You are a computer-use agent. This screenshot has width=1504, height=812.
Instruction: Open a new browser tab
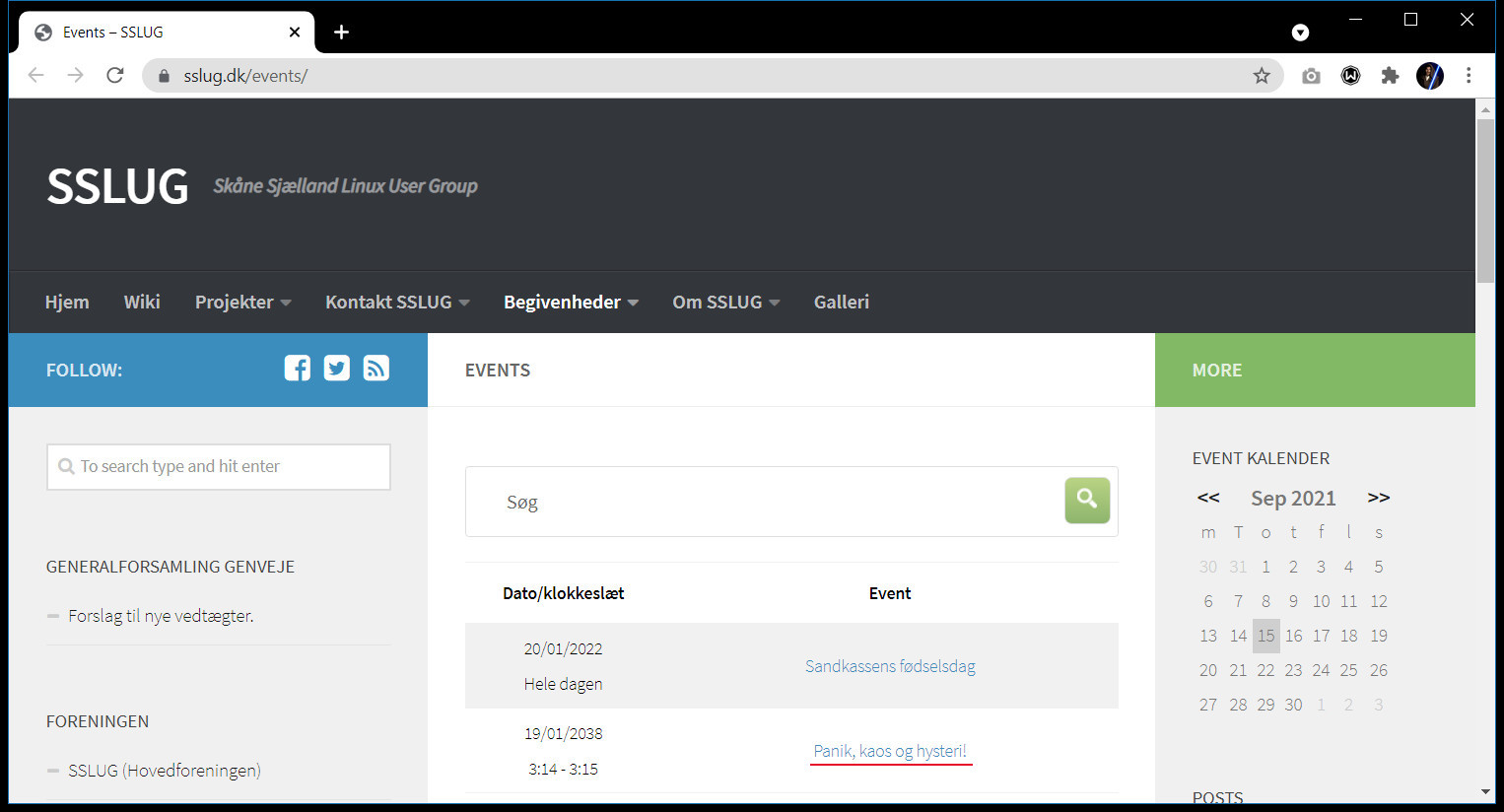pos(341,33)
